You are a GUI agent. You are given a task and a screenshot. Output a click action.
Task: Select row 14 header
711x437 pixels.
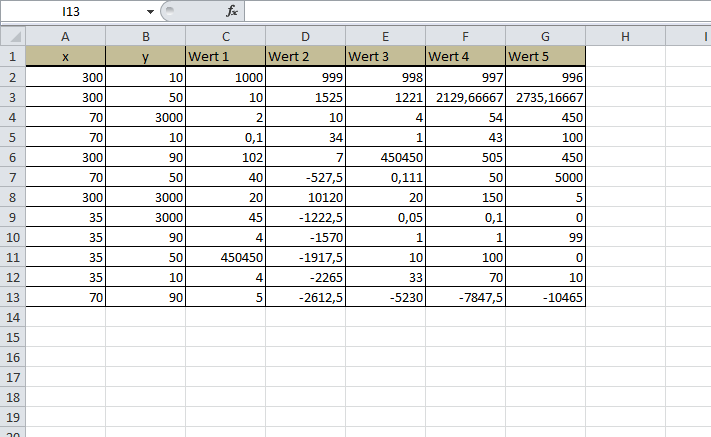[x=13, y=317]
